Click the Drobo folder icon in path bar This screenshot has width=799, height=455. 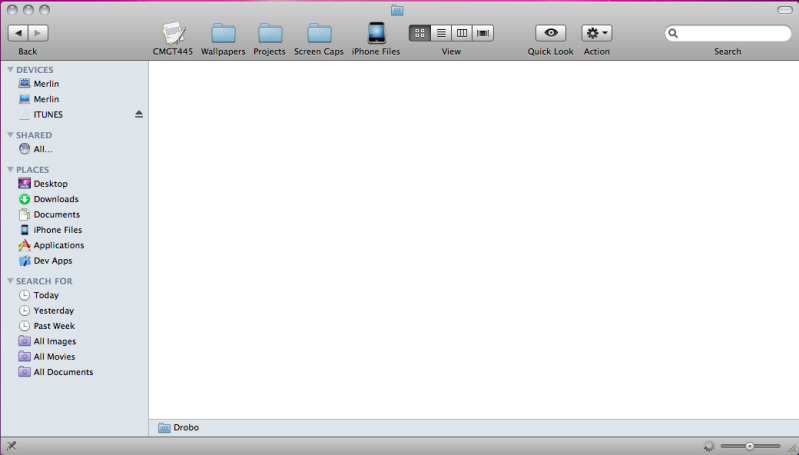point(164,427)
